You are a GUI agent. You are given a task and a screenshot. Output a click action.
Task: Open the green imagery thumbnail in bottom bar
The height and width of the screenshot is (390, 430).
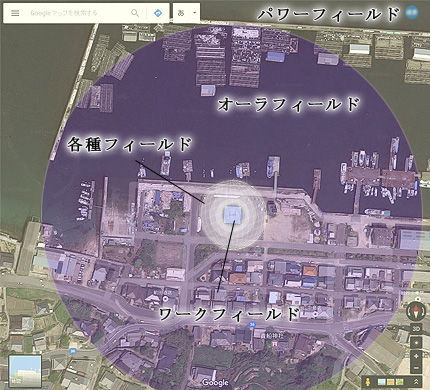coord(400,382)
